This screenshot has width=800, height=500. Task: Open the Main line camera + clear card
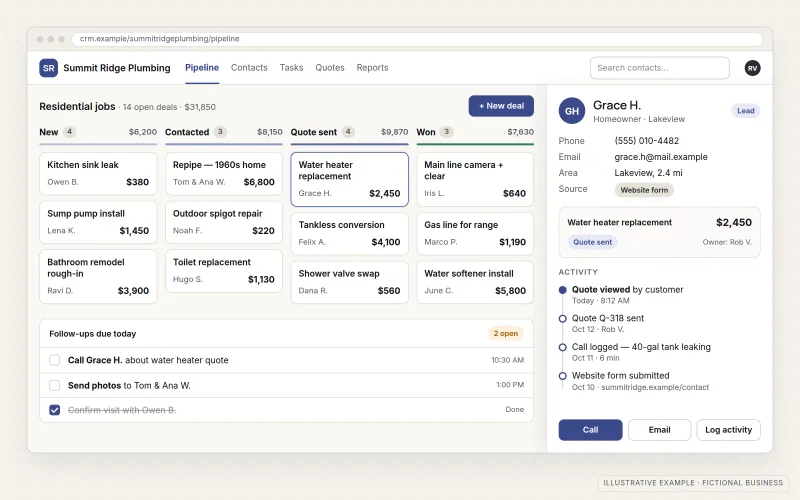click(475, 179)
